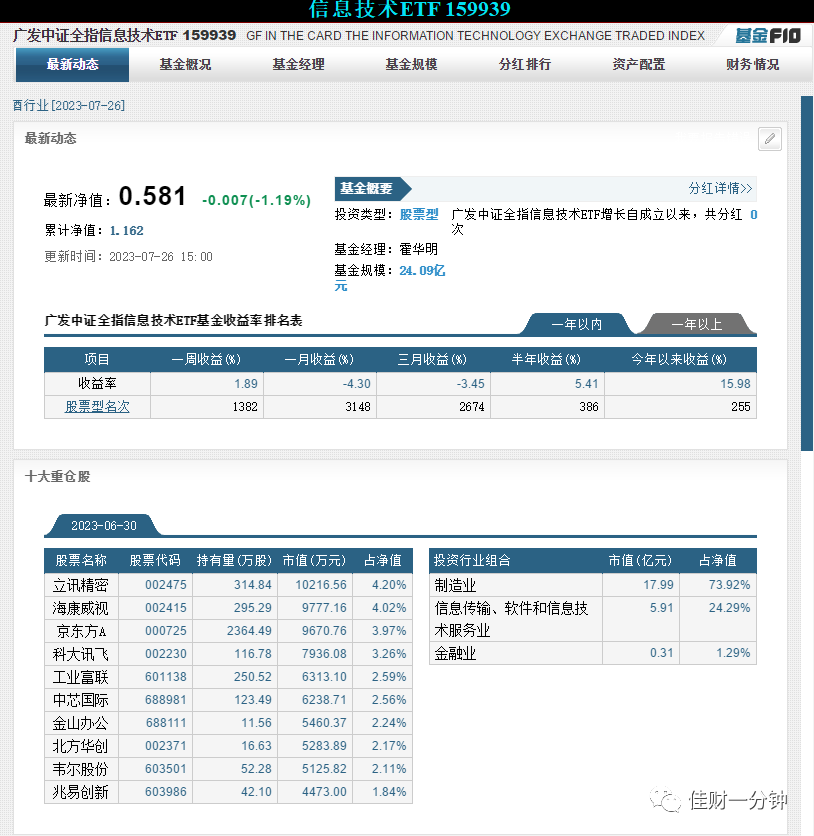Image resolution: width=814 pixels, height=836 pixels.
Task: Click the 投资行业组合 column header
Action: 472,561
